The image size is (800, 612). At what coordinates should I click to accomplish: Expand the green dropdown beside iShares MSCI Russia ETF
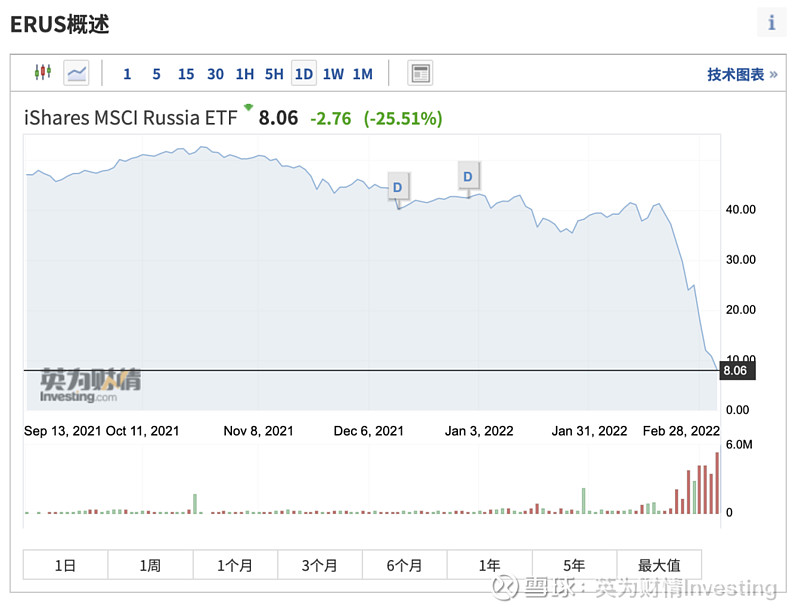coord(249,107)
